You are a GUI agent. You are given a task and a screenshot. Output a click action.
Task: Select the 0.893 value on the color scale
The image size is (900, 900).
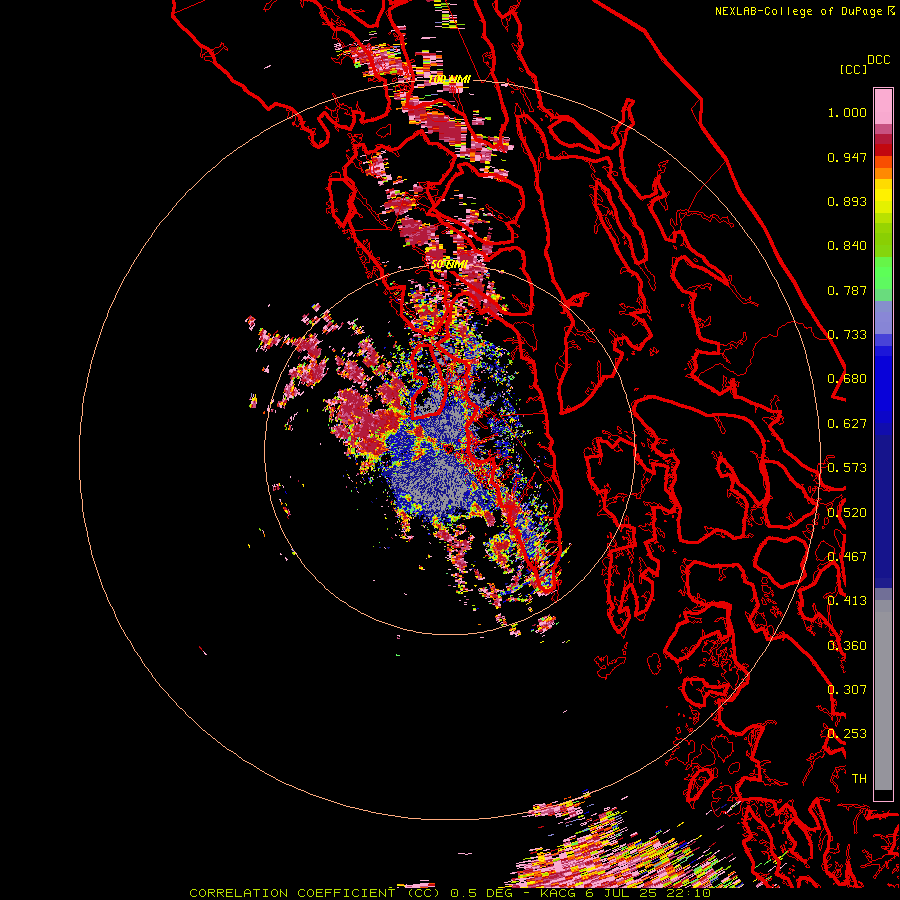(x=847, y=201)
